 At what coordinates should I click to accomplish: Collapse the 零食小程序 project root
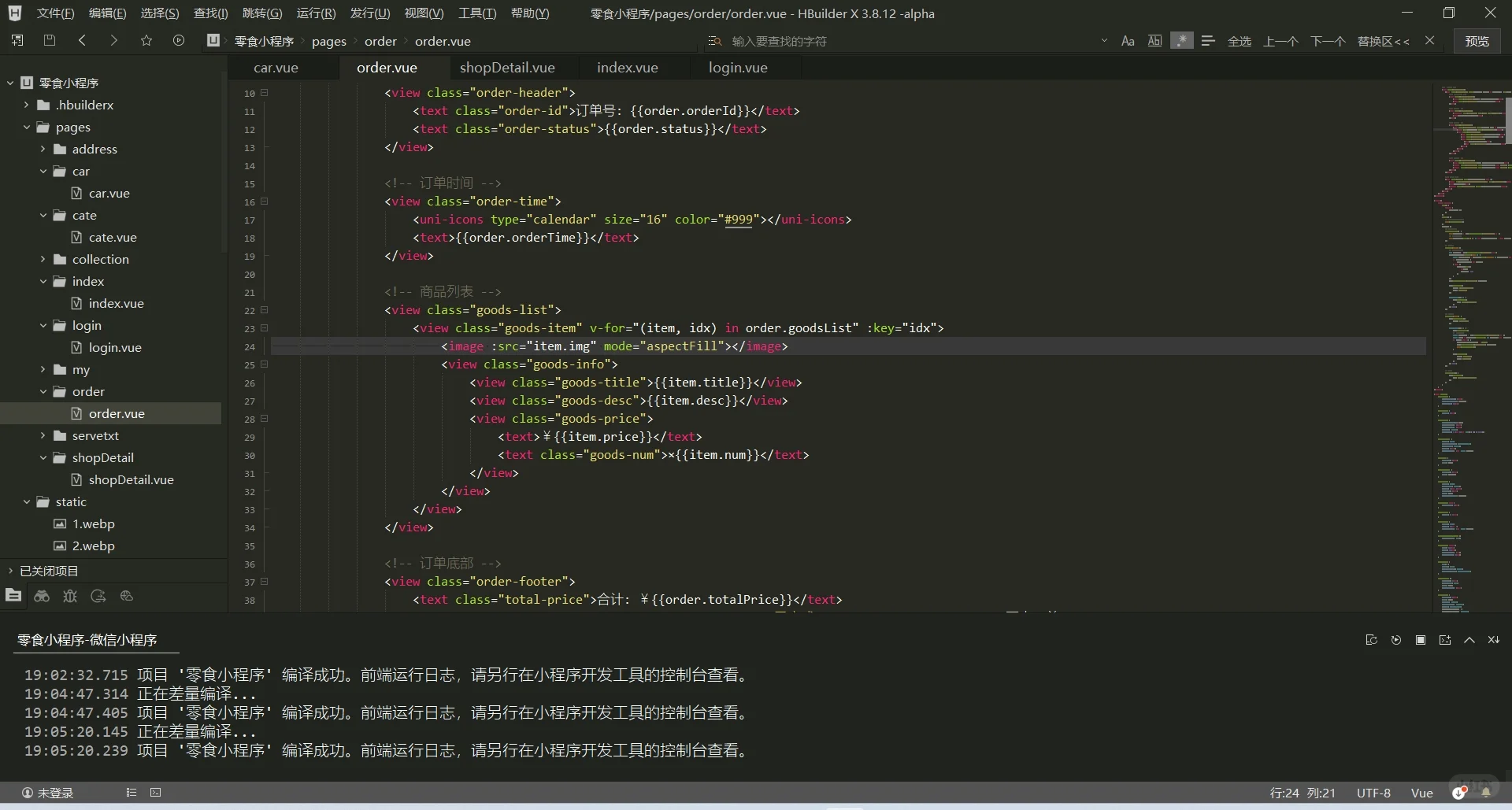(x=10, y=83)
